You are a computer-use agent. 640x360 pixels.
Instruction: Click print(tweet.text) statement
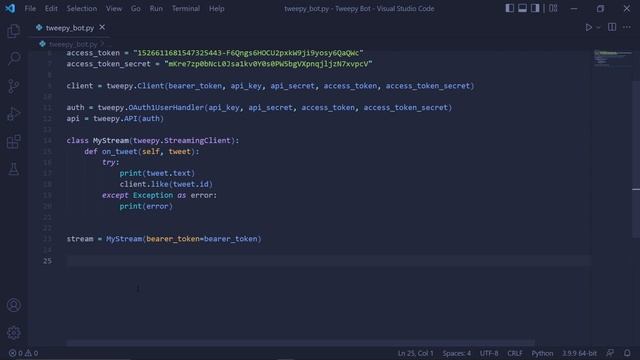pyautogui.click(x=157, y=173)
